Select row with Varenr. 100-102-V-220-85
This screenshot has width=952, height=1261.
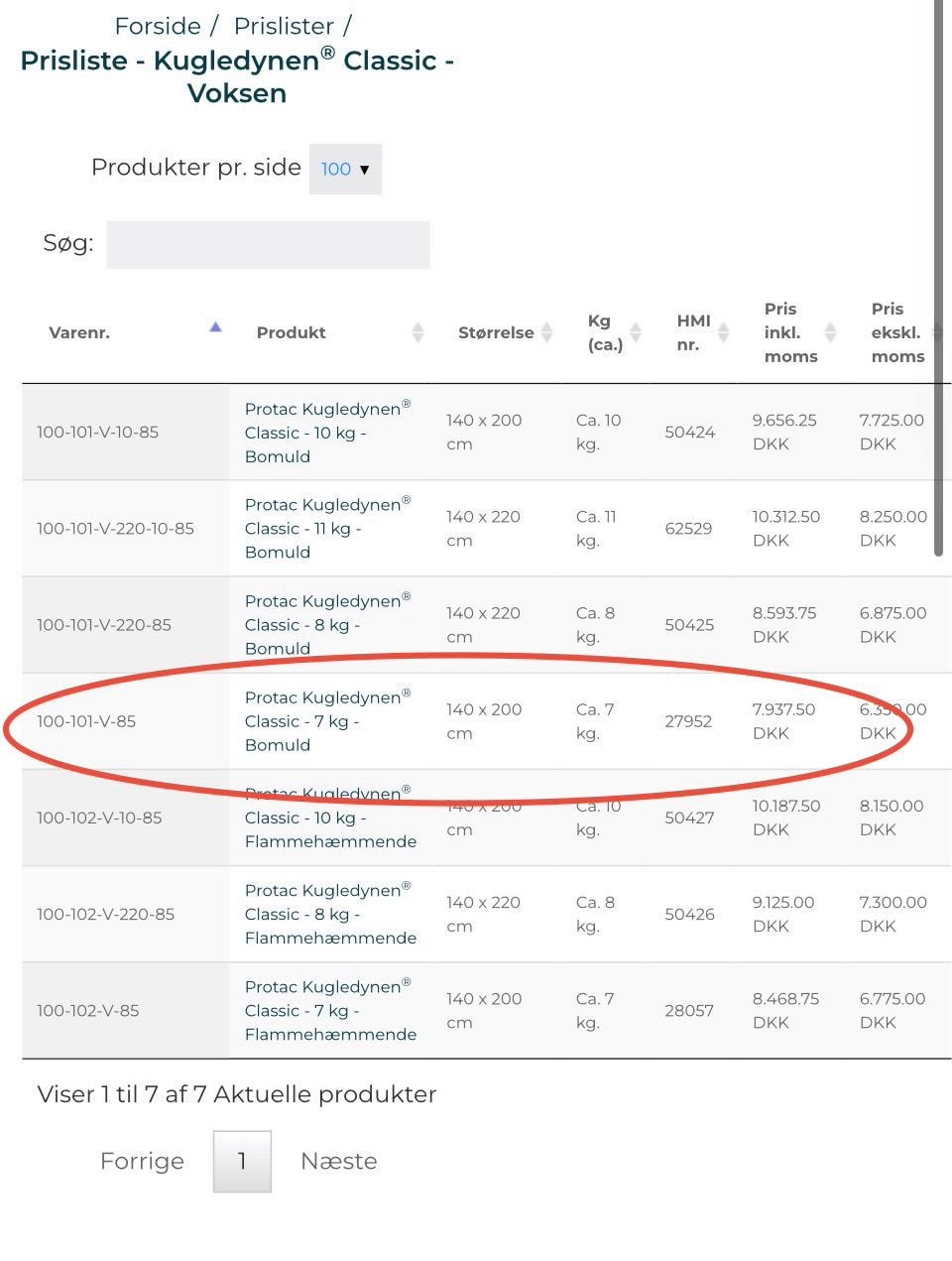click(x=486, y=914)
